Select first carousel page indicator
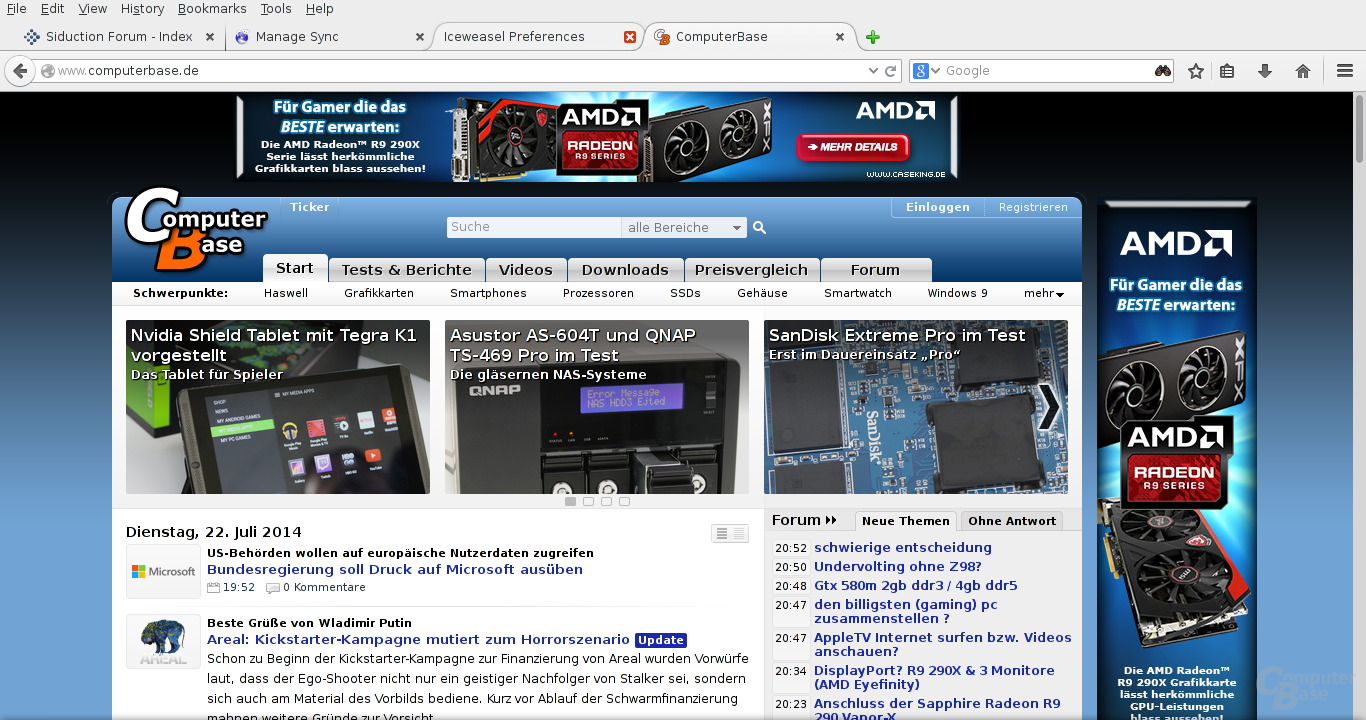The height and width of the screenshot is (720, 1366). tap(570, 502)
